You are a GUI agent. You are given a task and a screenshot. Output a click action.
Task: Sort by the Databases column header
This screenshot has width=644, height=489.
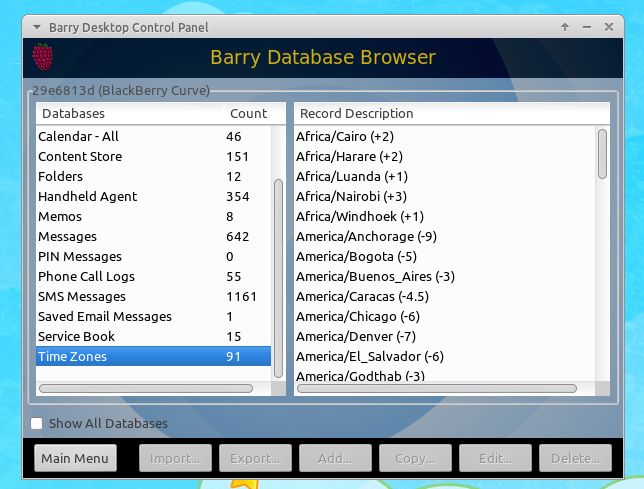coord(130,113)
